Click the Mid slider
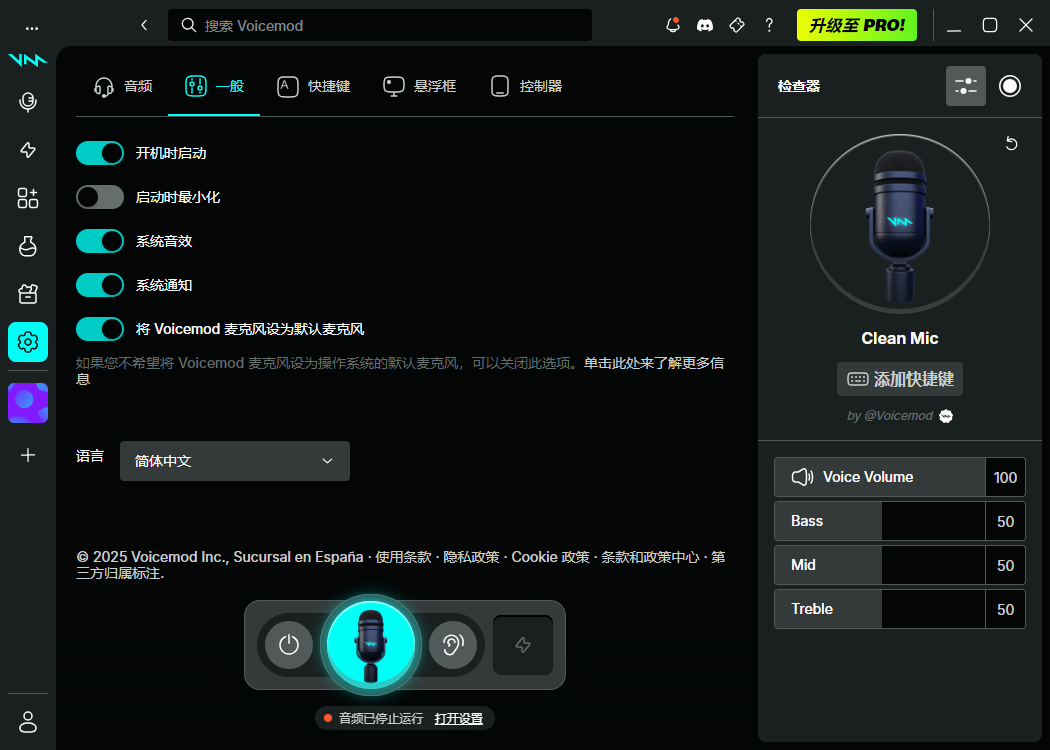The width and height of the screenshot is (1050, 750). tap(880, 565)
